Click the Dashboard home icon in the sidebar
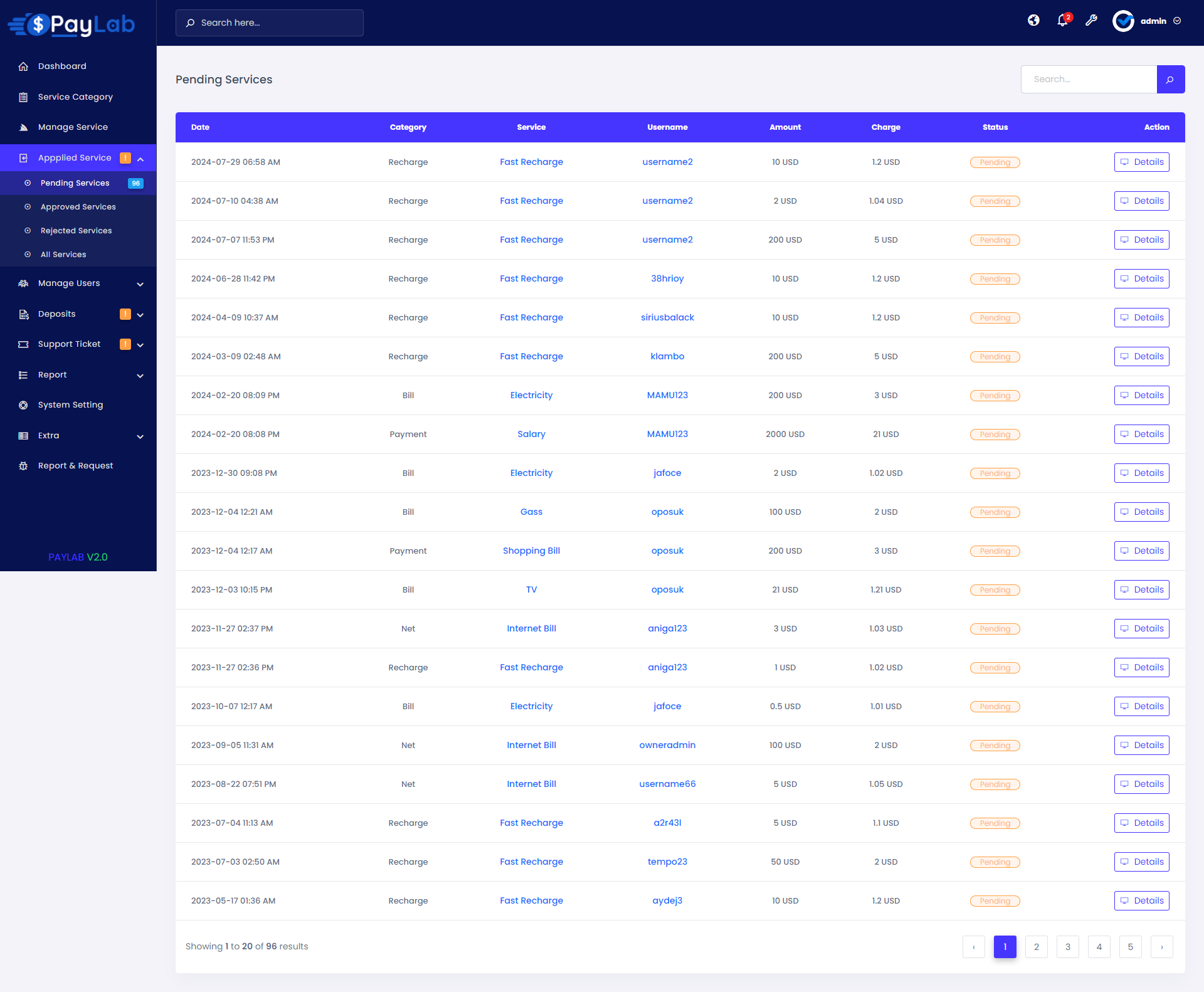 [x=23, y=66]
